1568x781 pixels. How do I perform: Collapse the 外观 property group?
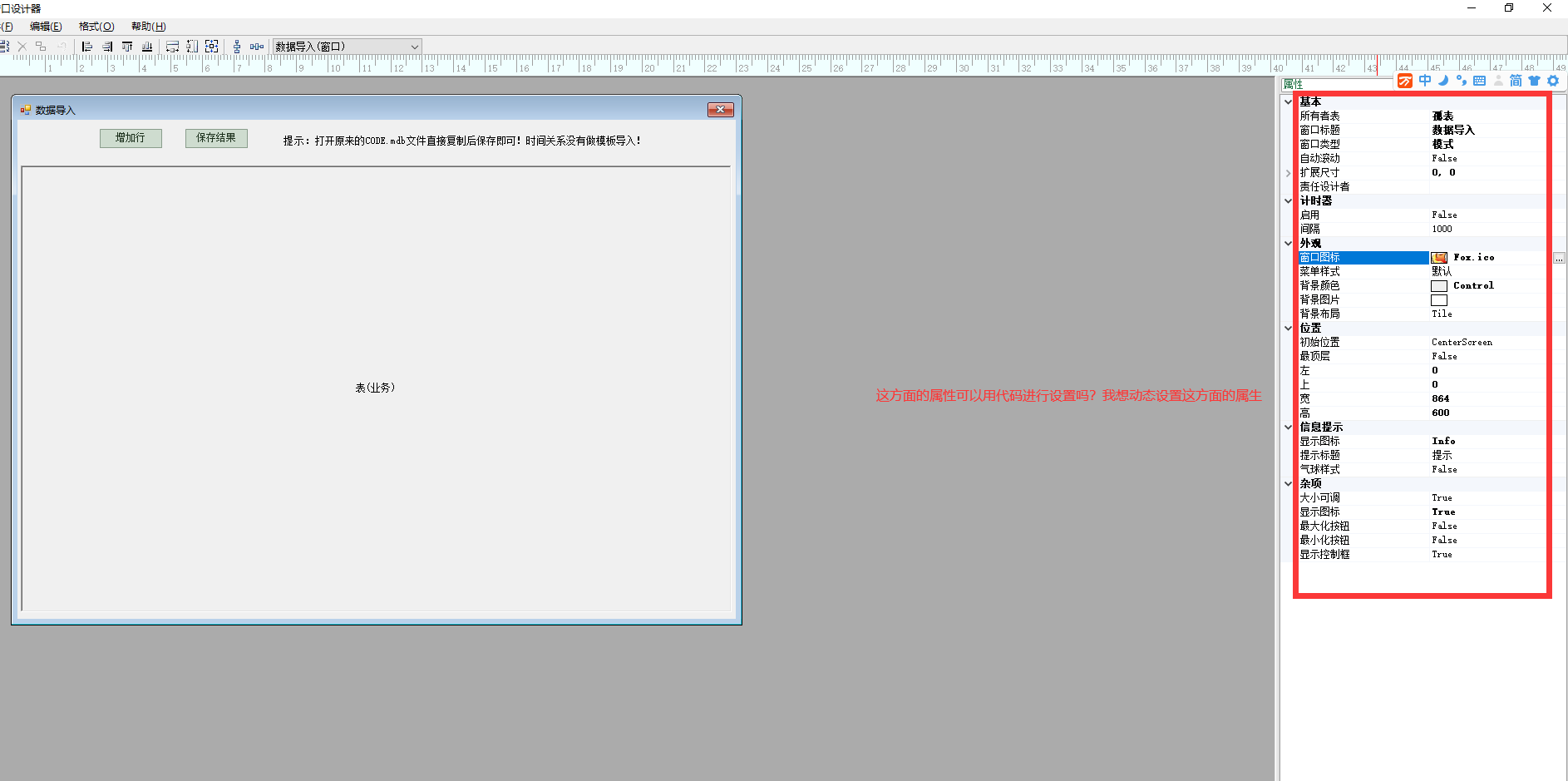[x=1288, y=244]
